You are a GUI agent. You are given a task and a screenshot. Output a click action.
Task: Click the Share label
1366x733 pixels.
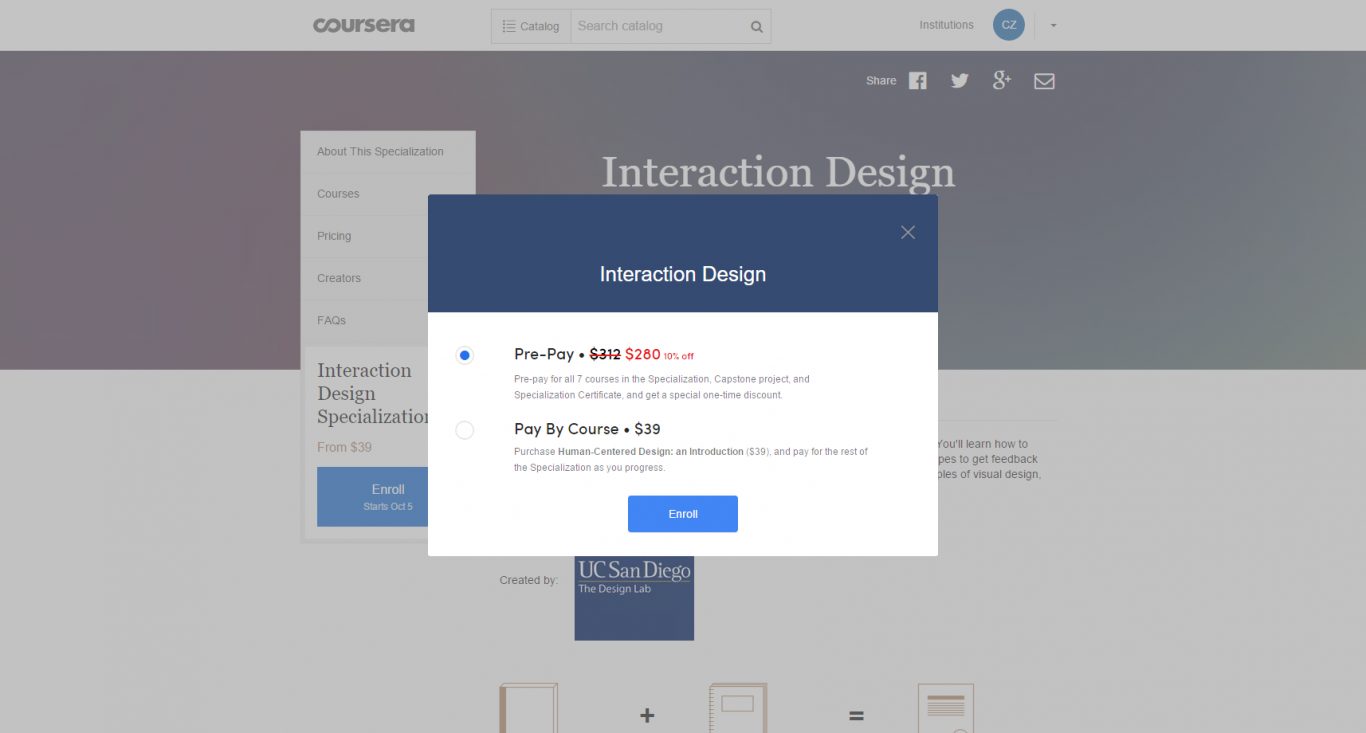[x=881, y=81]
